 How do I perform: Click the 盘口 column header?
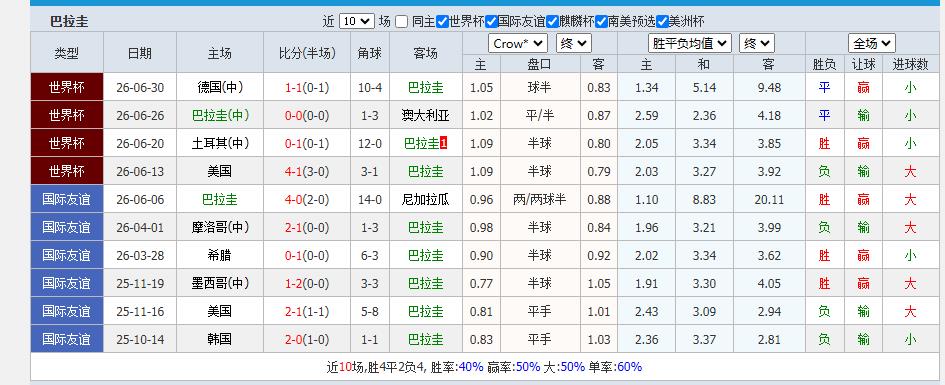(x=539, y=64)
